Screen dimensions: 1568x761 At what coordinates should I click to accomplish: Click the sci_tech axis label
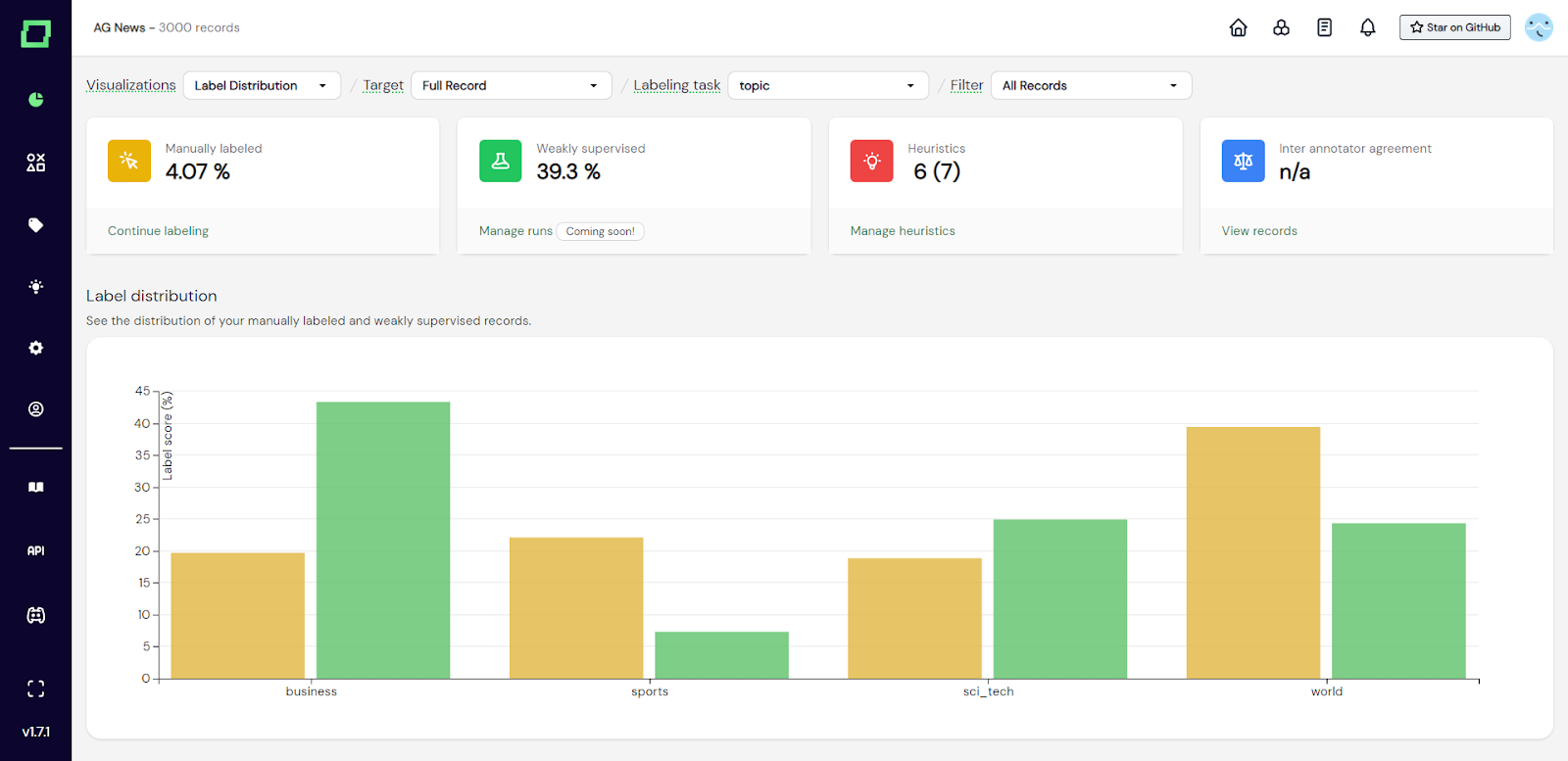988,691
